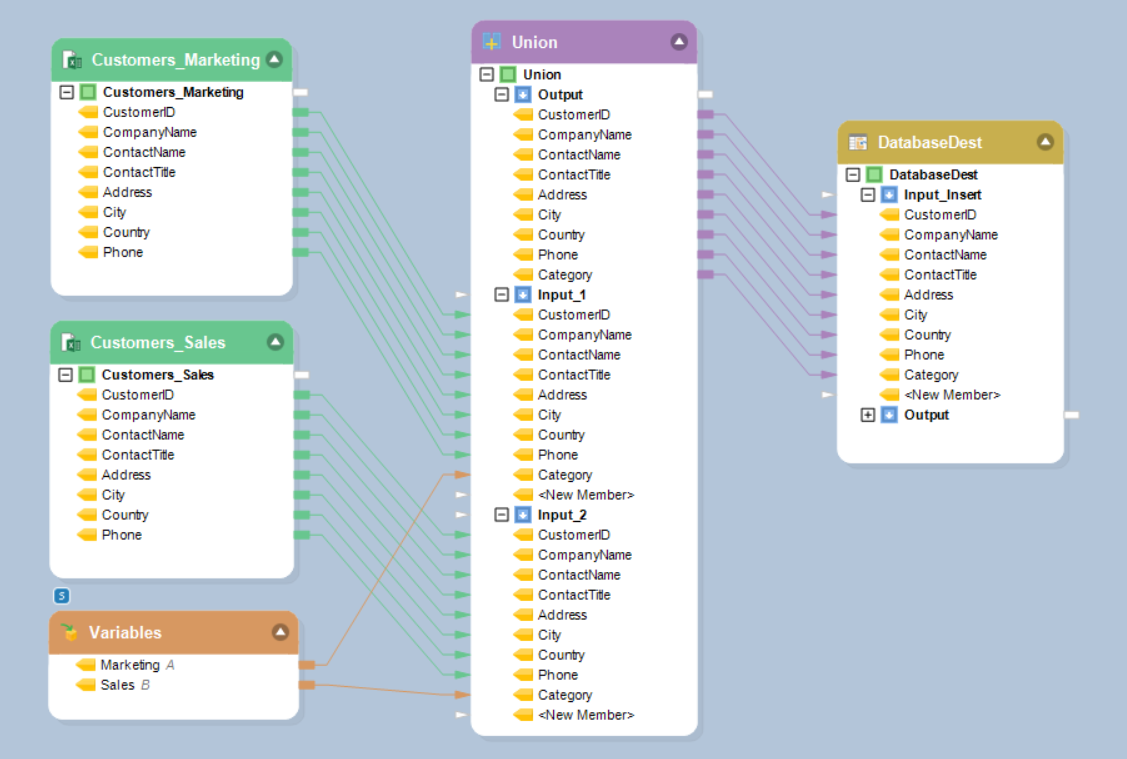Image resolution: width=1127 pixels, height=759 pixels.
Task: Collapse the Union object using header arrow
Action: 679,42
